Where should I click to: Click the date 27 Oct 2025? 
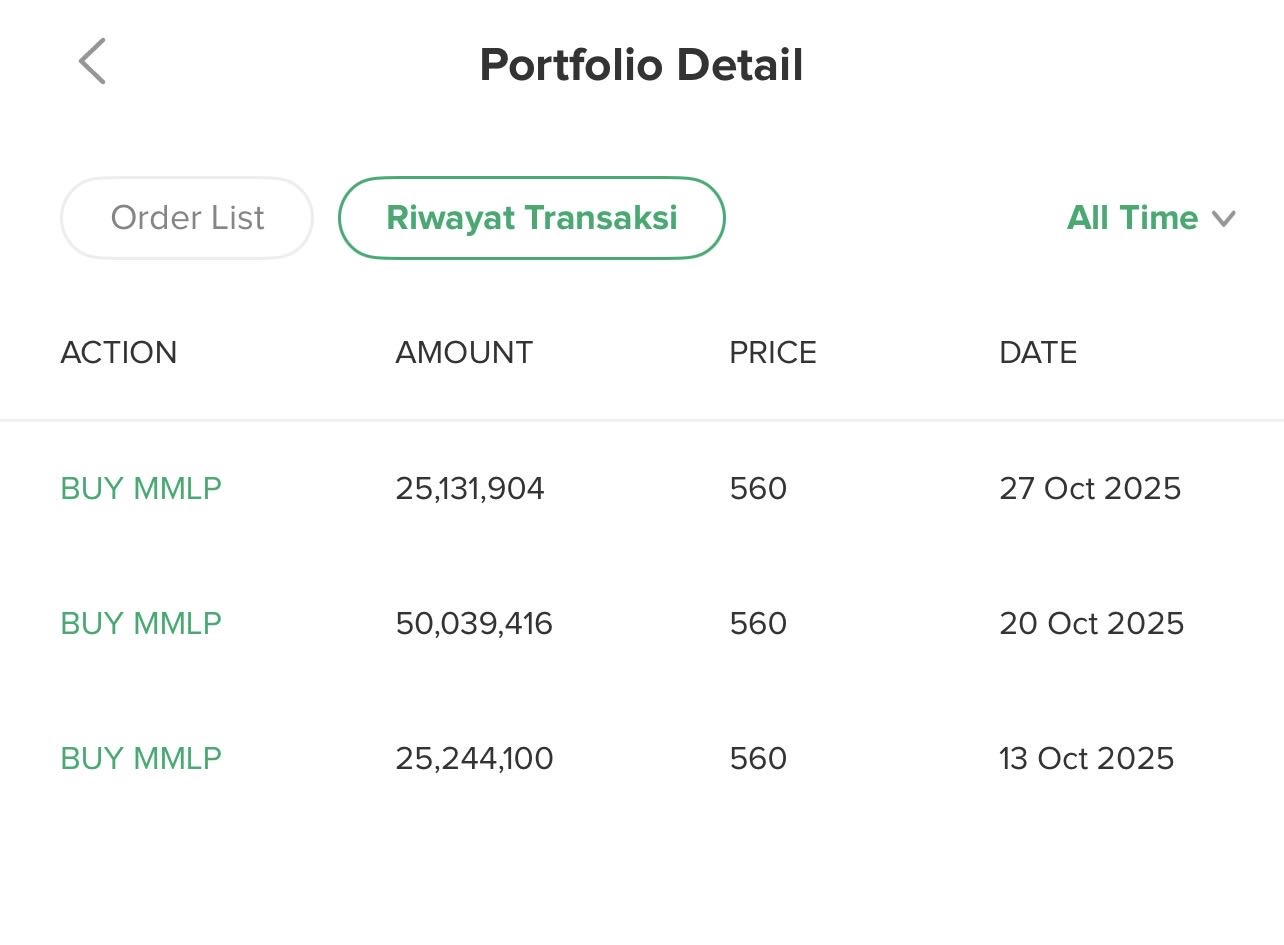(1090, 489)
